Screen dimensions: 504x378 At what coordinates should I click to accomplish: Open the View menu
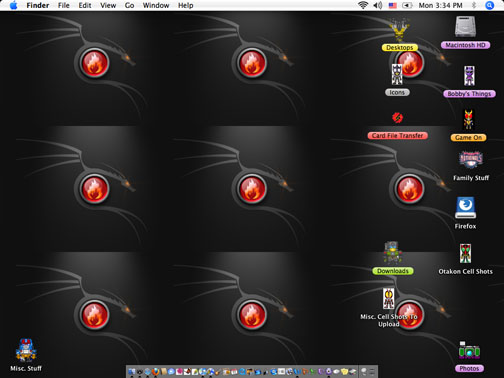pyautogui.click(x=108, y=5)
